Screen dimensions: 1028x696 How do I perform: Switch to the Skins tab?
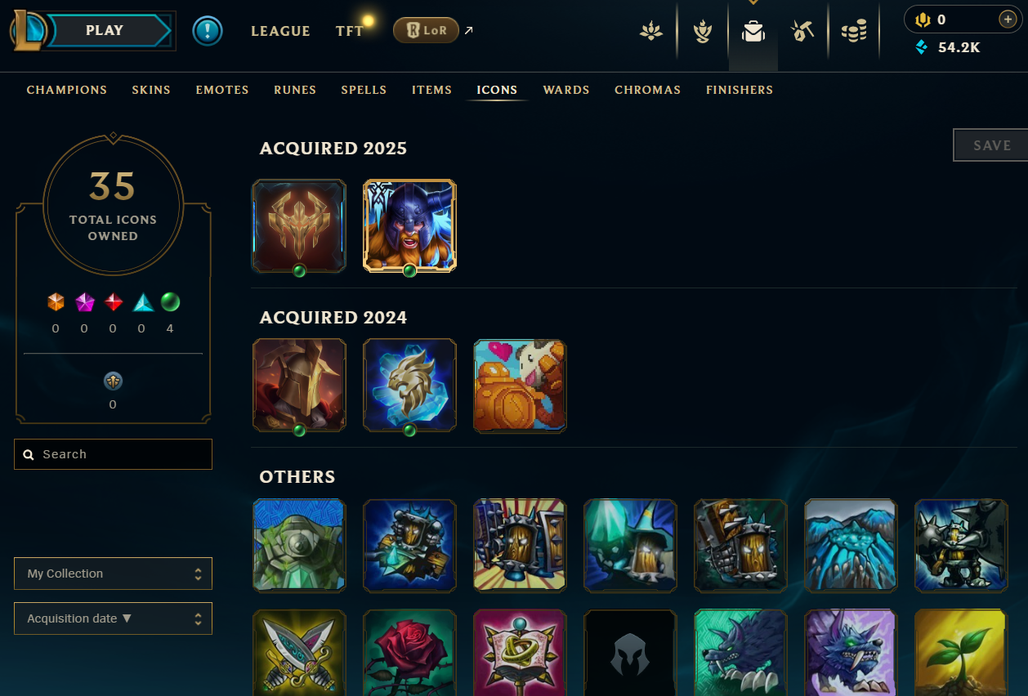151,90
